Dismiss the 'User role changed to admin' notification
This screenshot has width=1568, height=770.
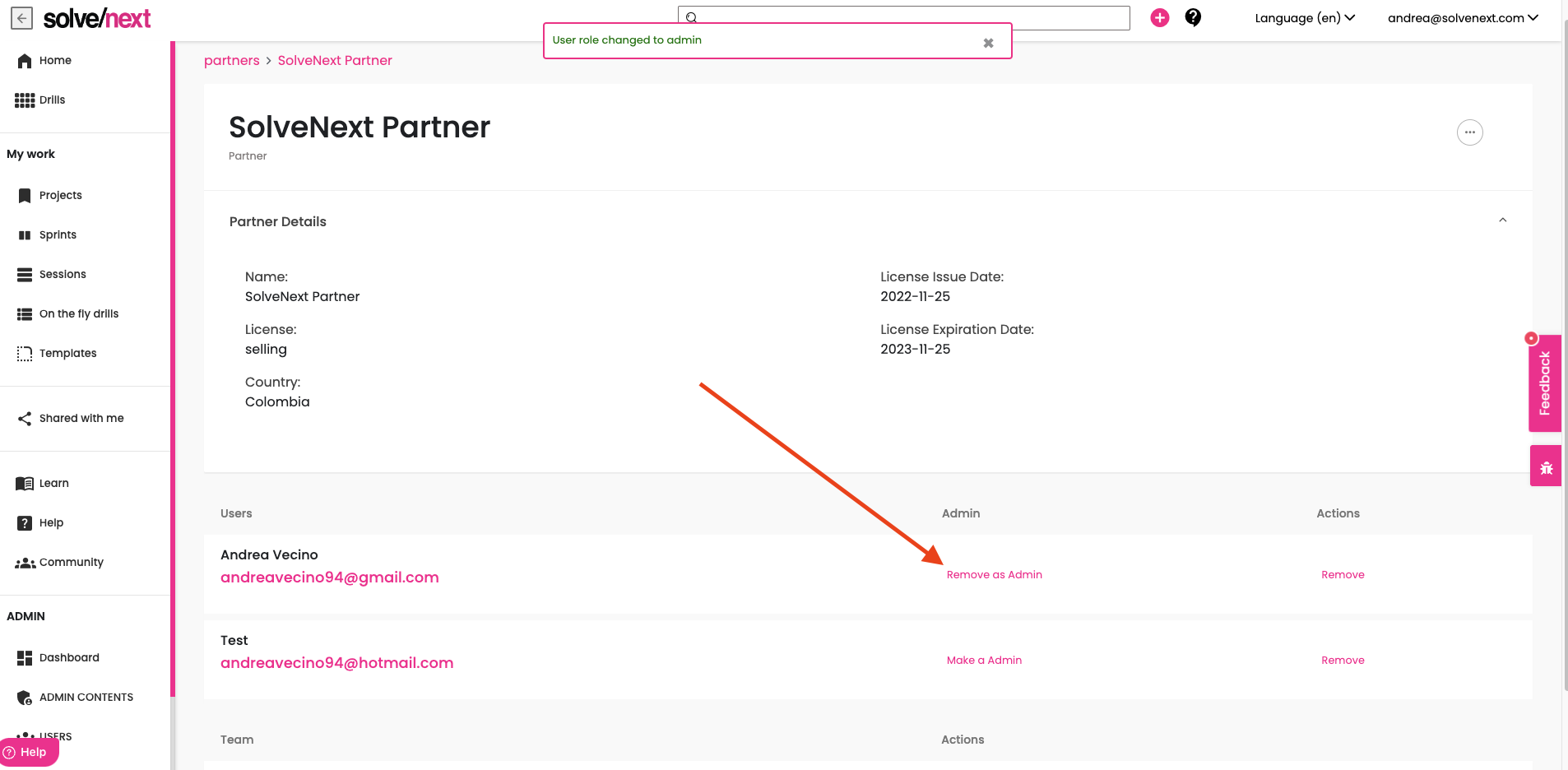[988, 43]
